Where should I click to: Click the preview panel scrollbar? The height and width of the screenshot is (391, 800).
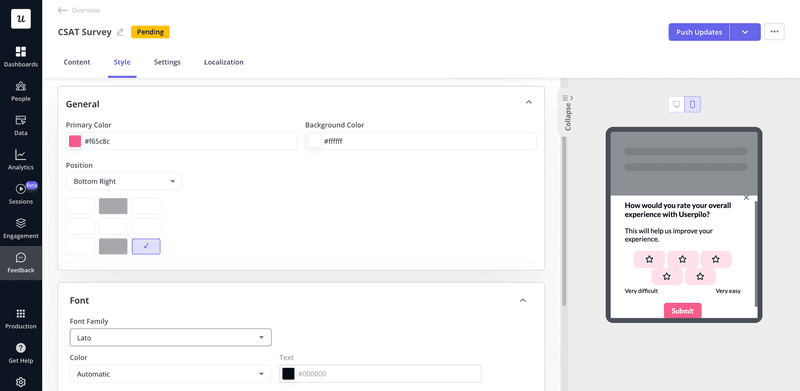[x=757, y=253]
